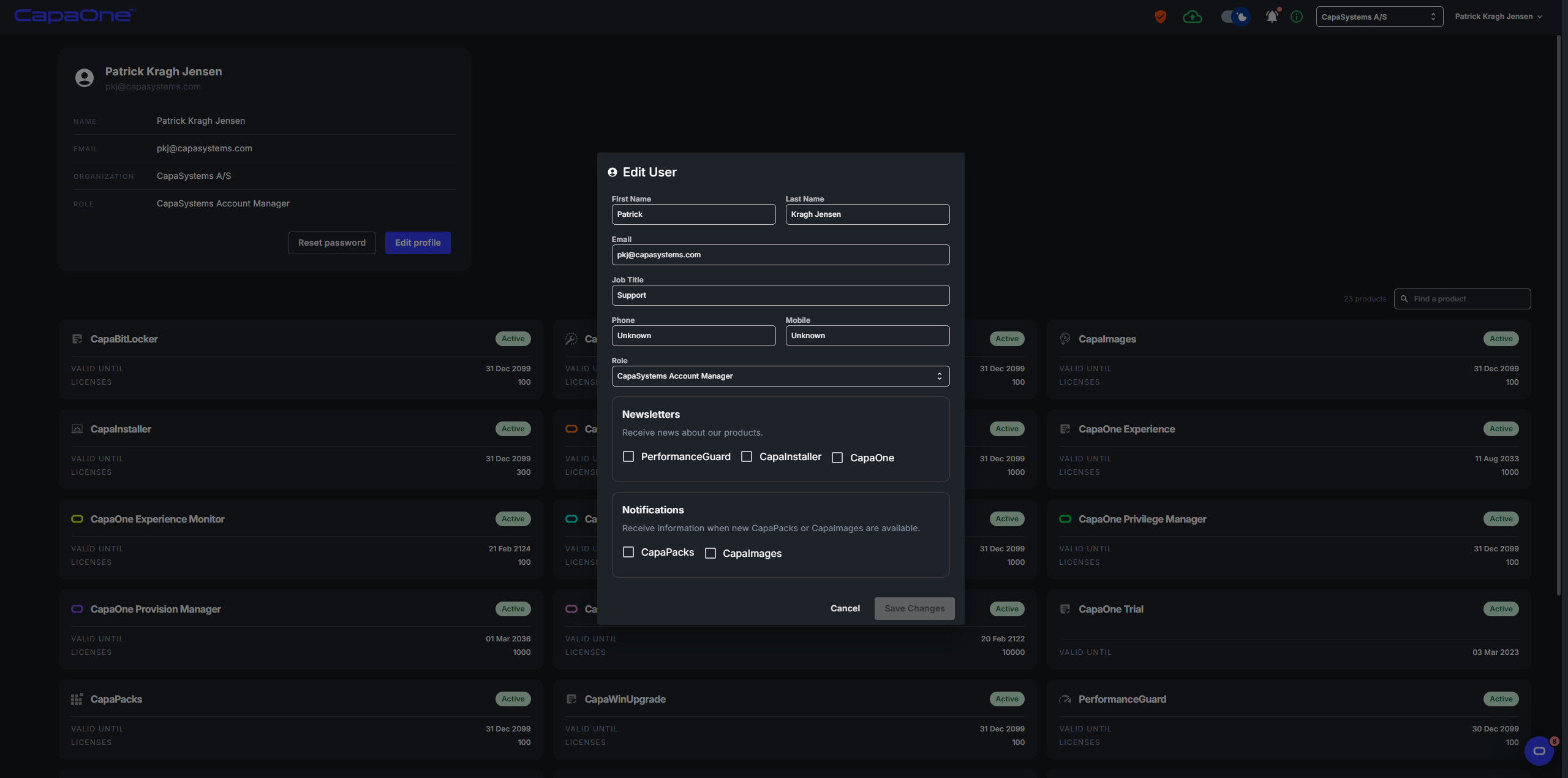Click the '21 Feb 2124' valid date
Image resolution: width=1568 pixels, height=778 pixels.
pyautogui.click(x=510, y=549)
